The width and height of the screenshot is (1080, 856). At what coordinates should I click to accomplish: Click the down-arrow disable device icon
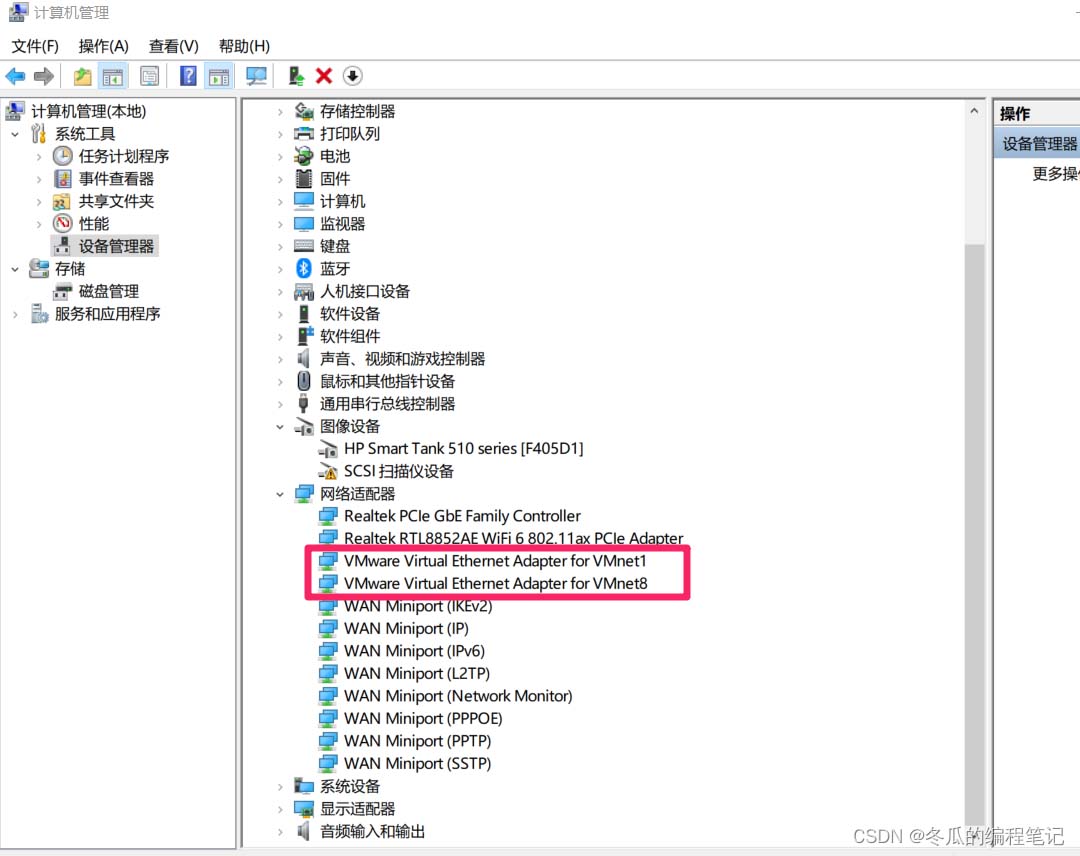(x=353, y=76)
